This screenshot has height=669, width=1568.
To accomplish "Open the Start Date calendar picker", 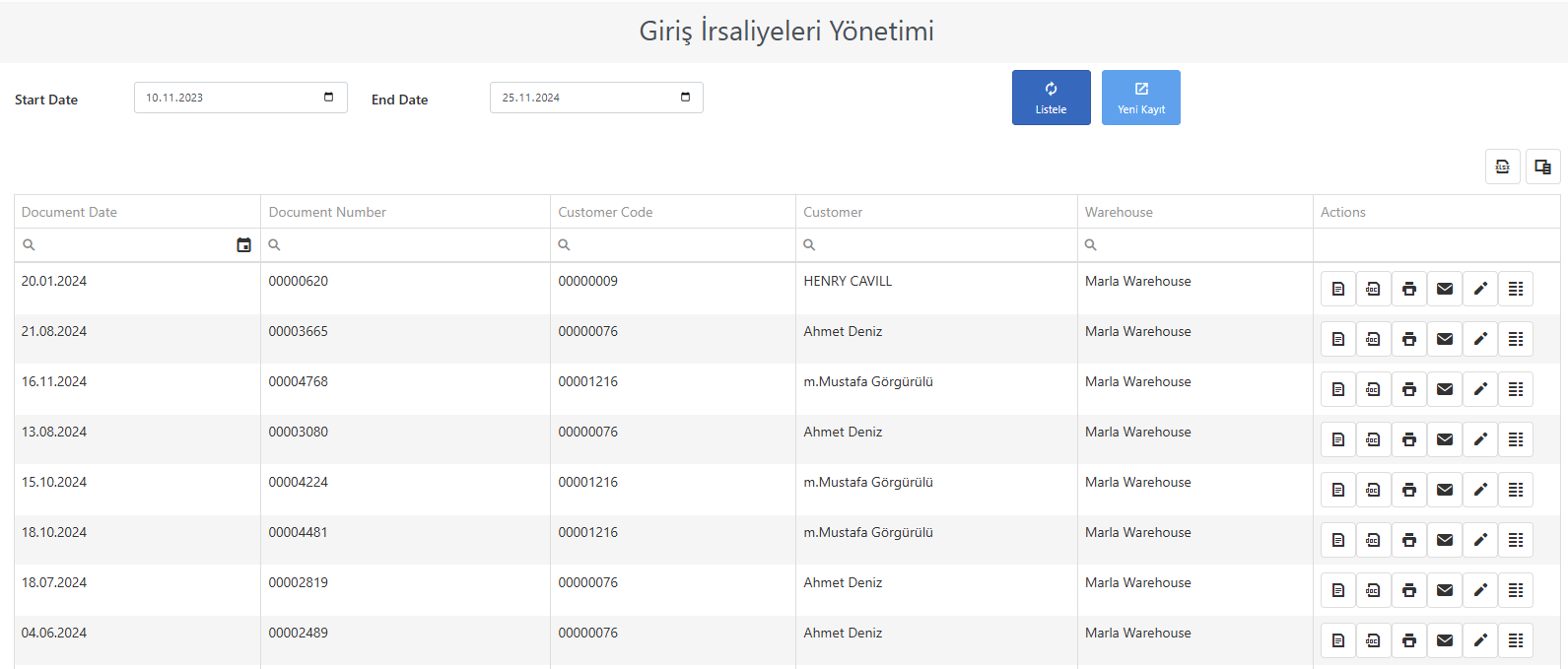I will pos(329,98).
